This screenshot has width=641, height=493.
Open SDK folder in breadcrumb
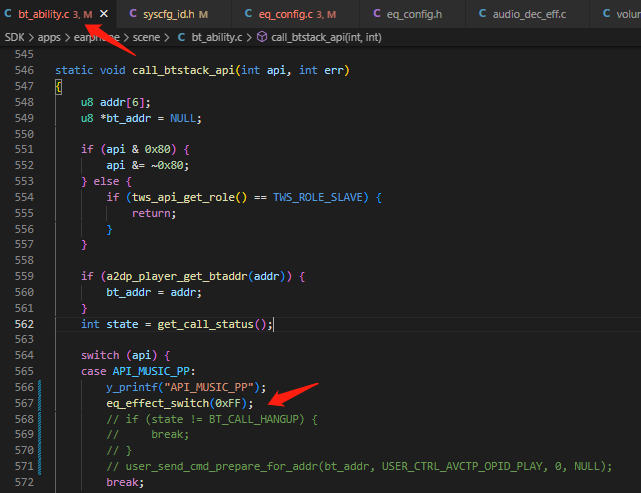pyautogui.click(x=15, y=37)
